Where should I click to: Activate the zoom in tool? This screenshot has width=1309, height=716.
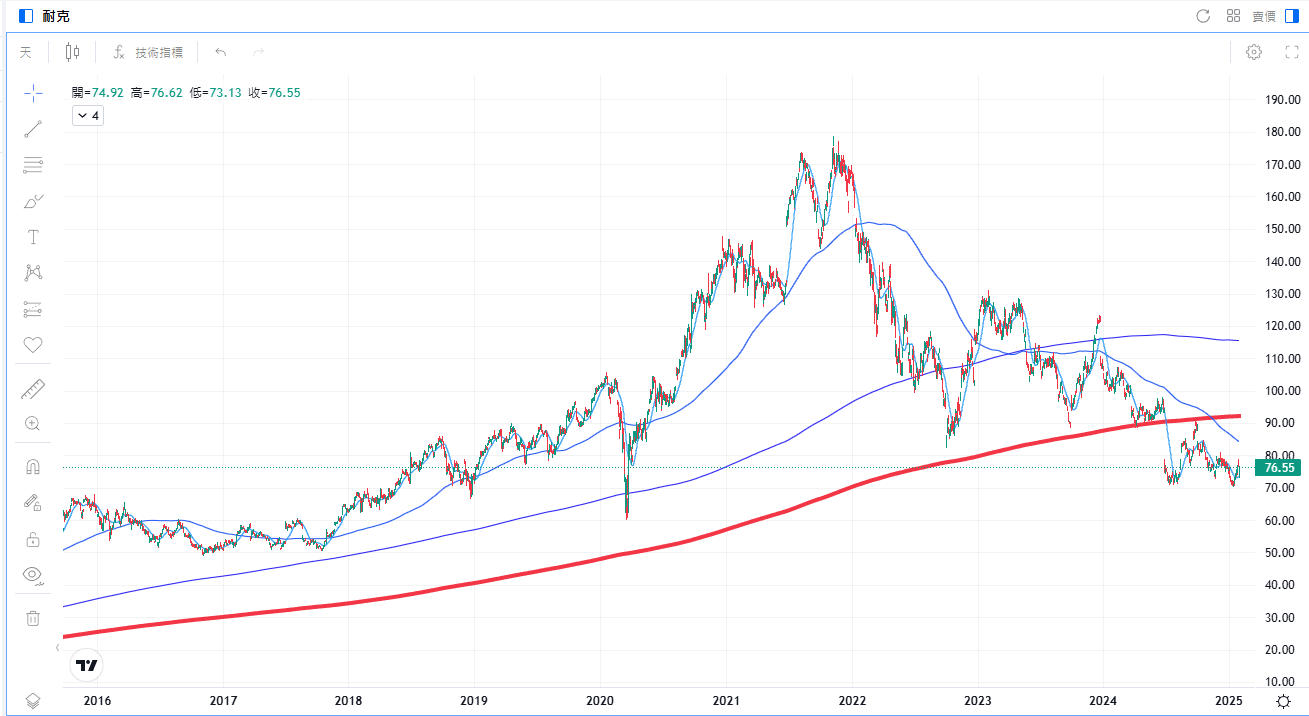[x=33, y=424]
